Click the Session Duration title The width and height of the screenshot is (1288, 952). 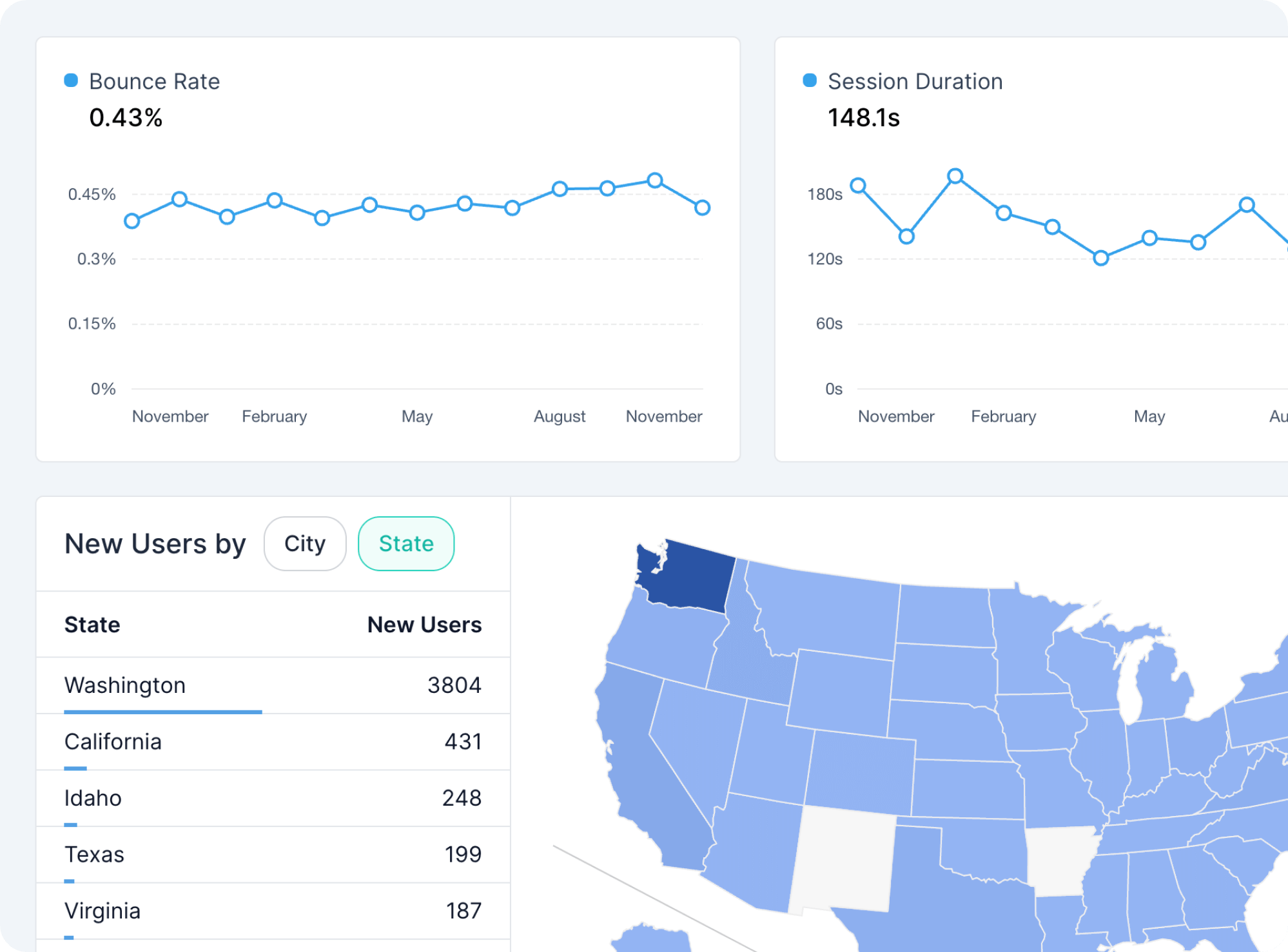pyautogui.click(x=915, y=81)
